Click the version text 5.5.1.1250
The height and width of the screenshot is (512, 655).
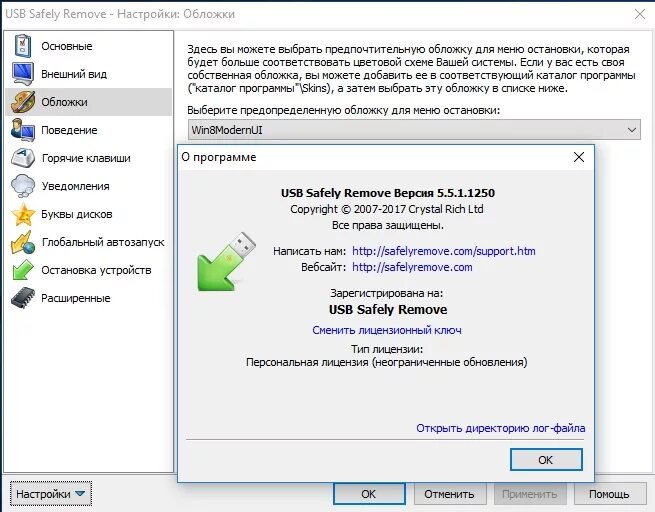point(466,193)
